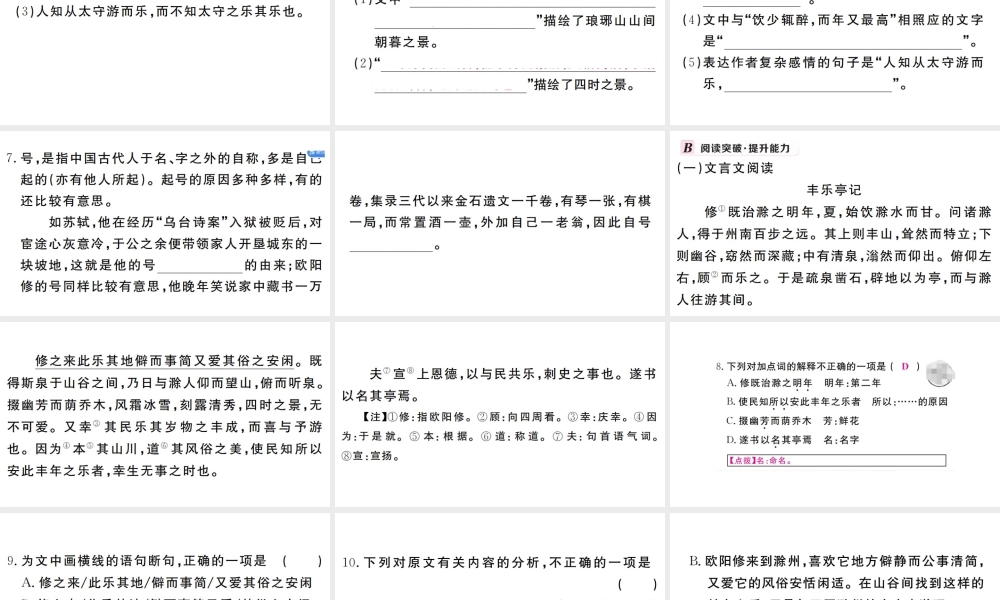
Task: Click the B 阅读突破·提升能力 section label
Action: (737, 148)
